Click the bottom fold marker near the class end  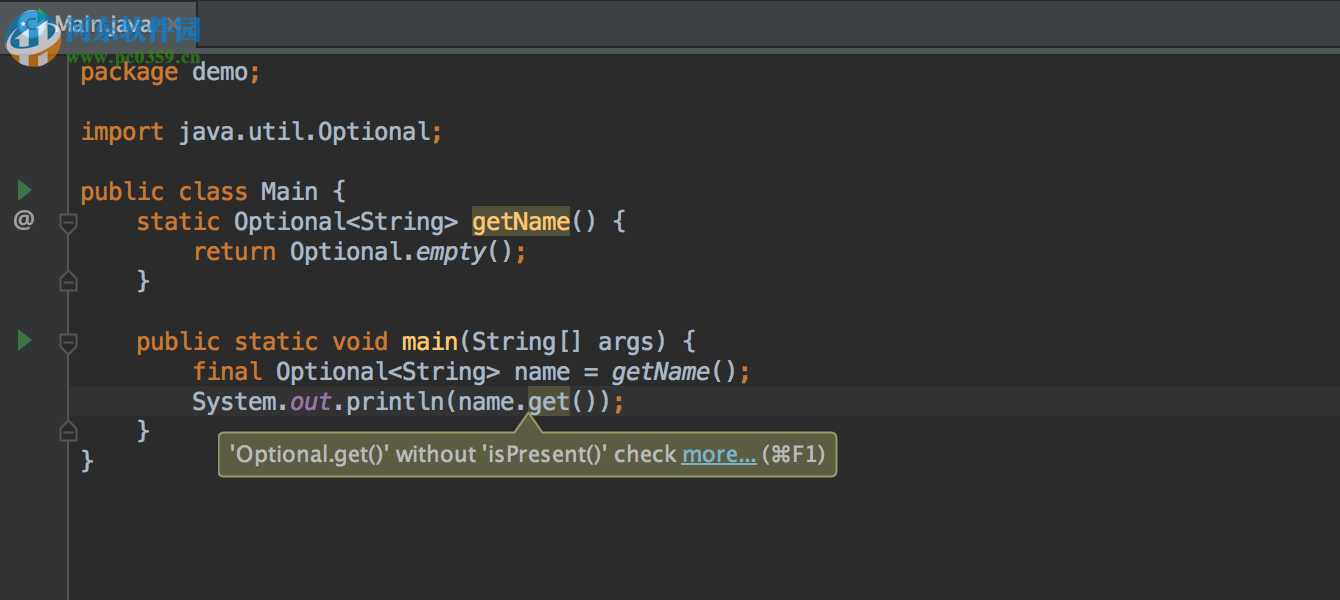point(68,430)
